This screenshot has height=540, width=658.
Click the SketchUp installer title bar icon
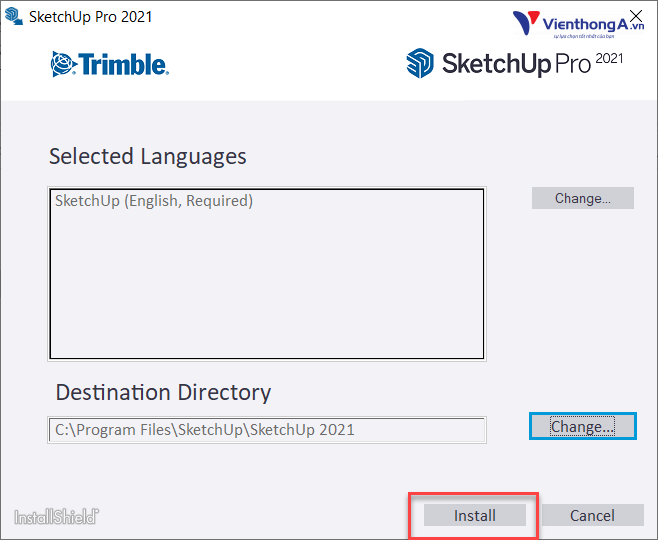[x=13, y=17]
